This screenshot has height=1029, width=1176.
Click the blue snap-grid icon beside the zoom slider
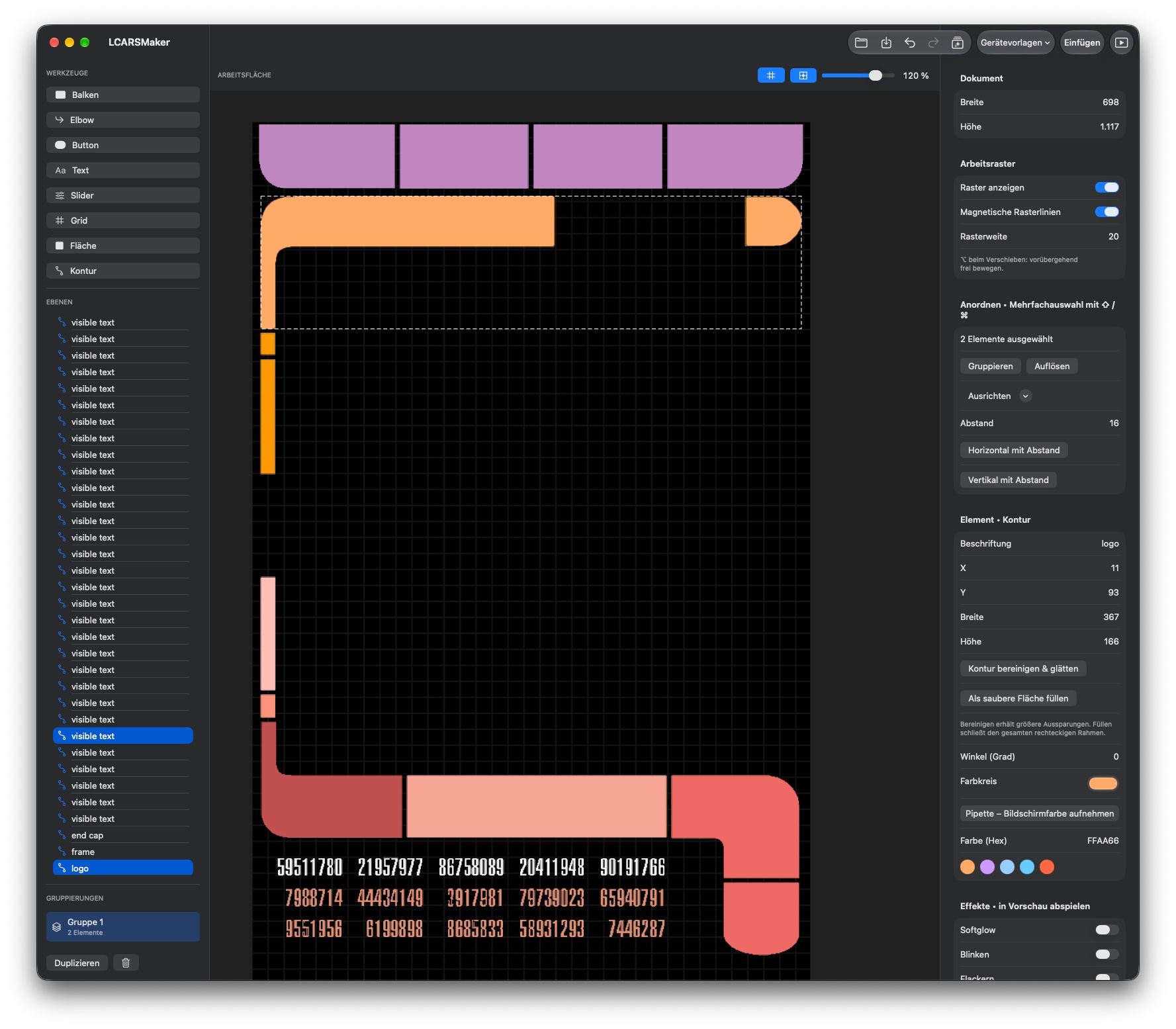point(803,75)
